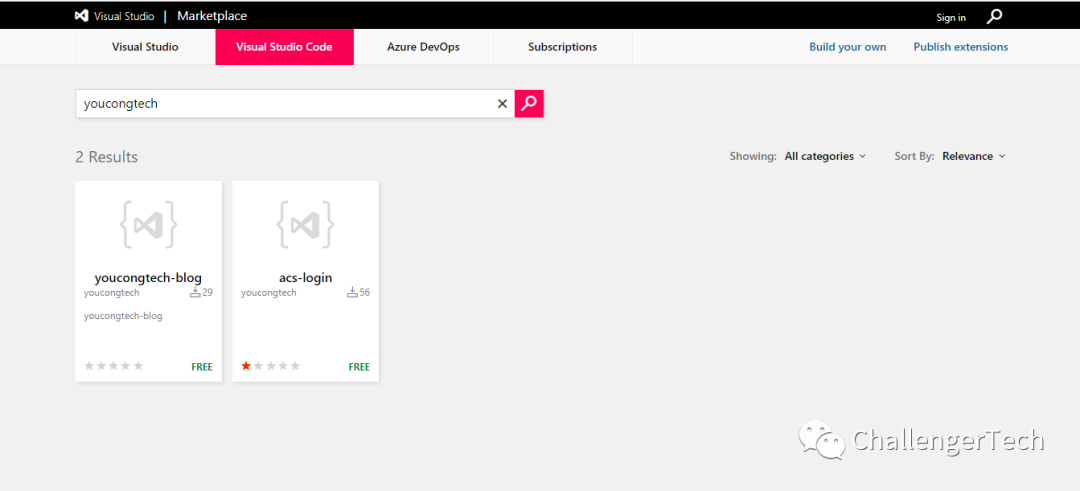Open the Sort By Relevance dropdown
This screenshot has height=491, width=1080.
tap(974, 156)
